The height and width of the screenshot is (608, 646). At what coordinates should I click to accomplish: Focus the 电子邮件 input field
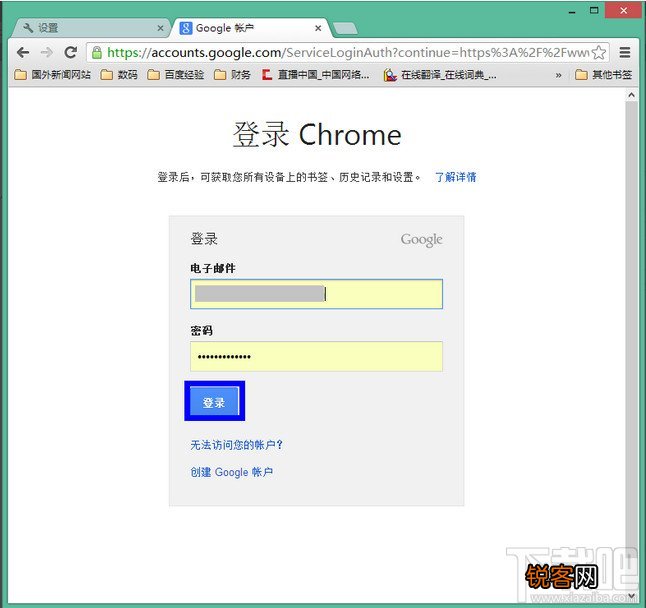(316, 294)
